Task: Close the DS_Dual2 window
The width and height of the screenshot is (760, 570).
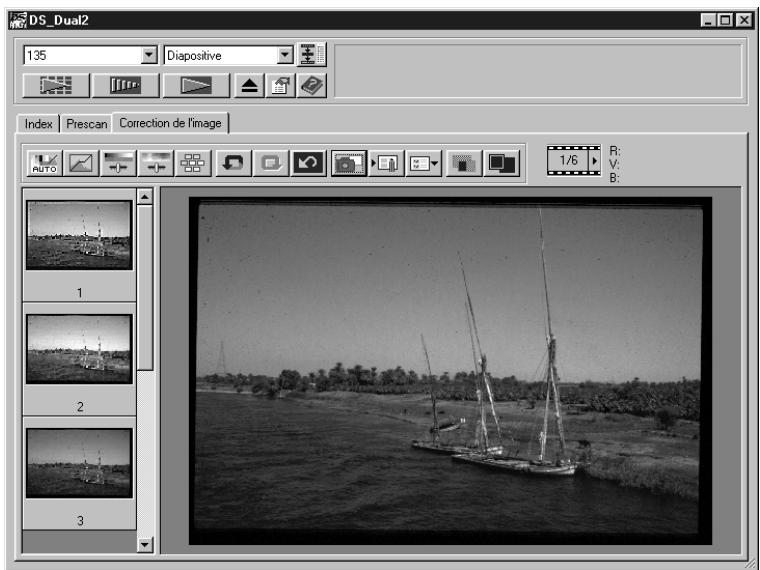Action: [744, 20]
